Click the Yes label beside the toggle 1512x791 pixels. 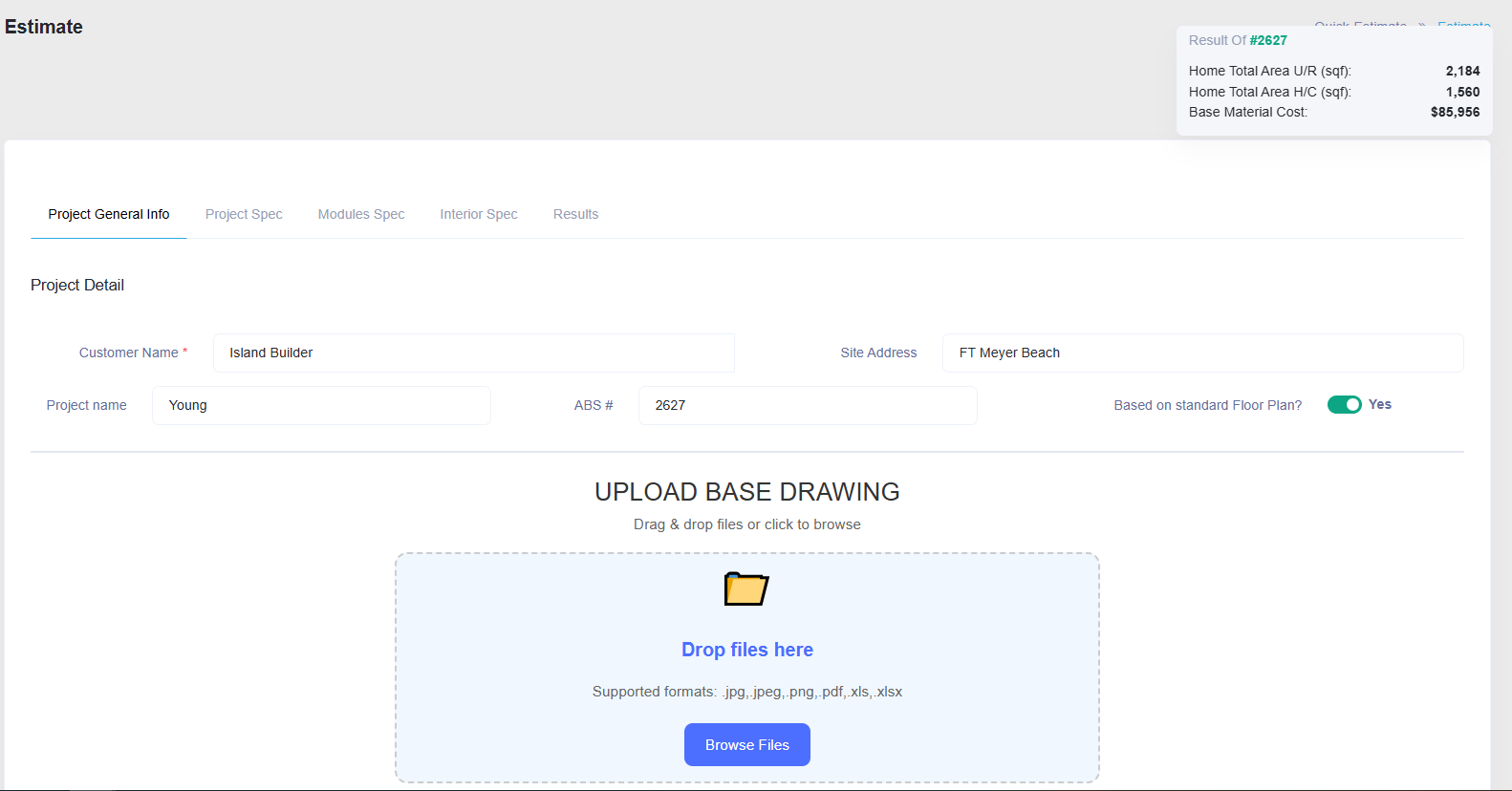[x=1380, y=404]
